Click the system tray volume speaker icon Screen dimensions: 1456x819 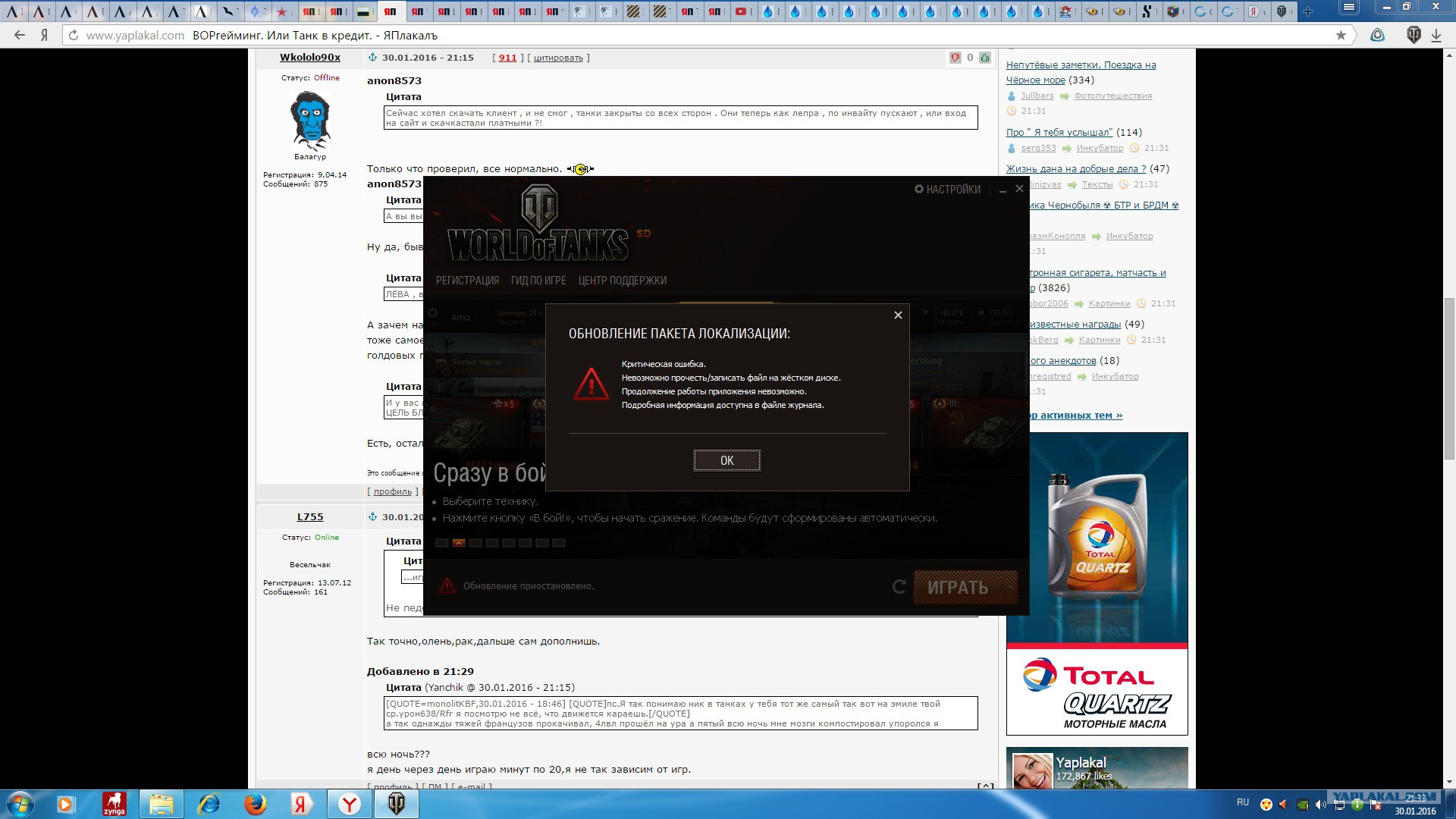tap(1320, 805)
